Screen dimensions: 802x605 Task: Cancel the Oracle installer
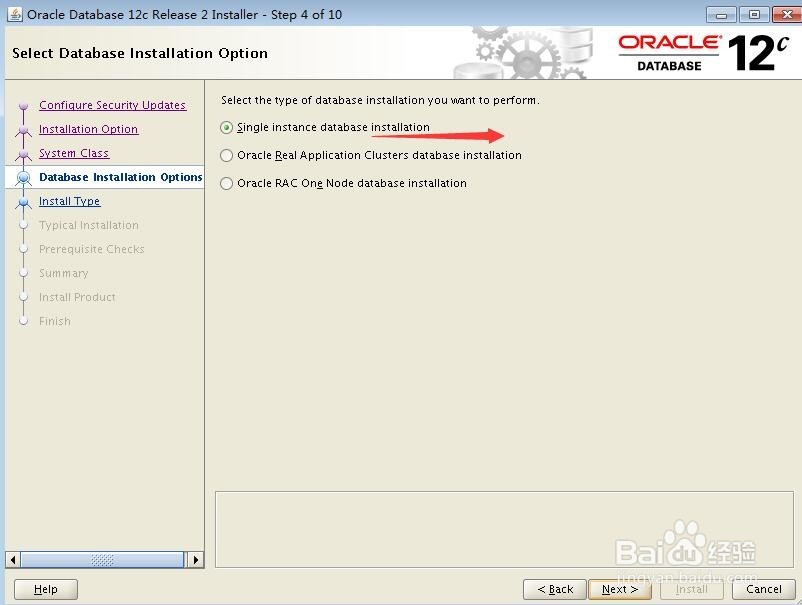(x=764, y=589)
